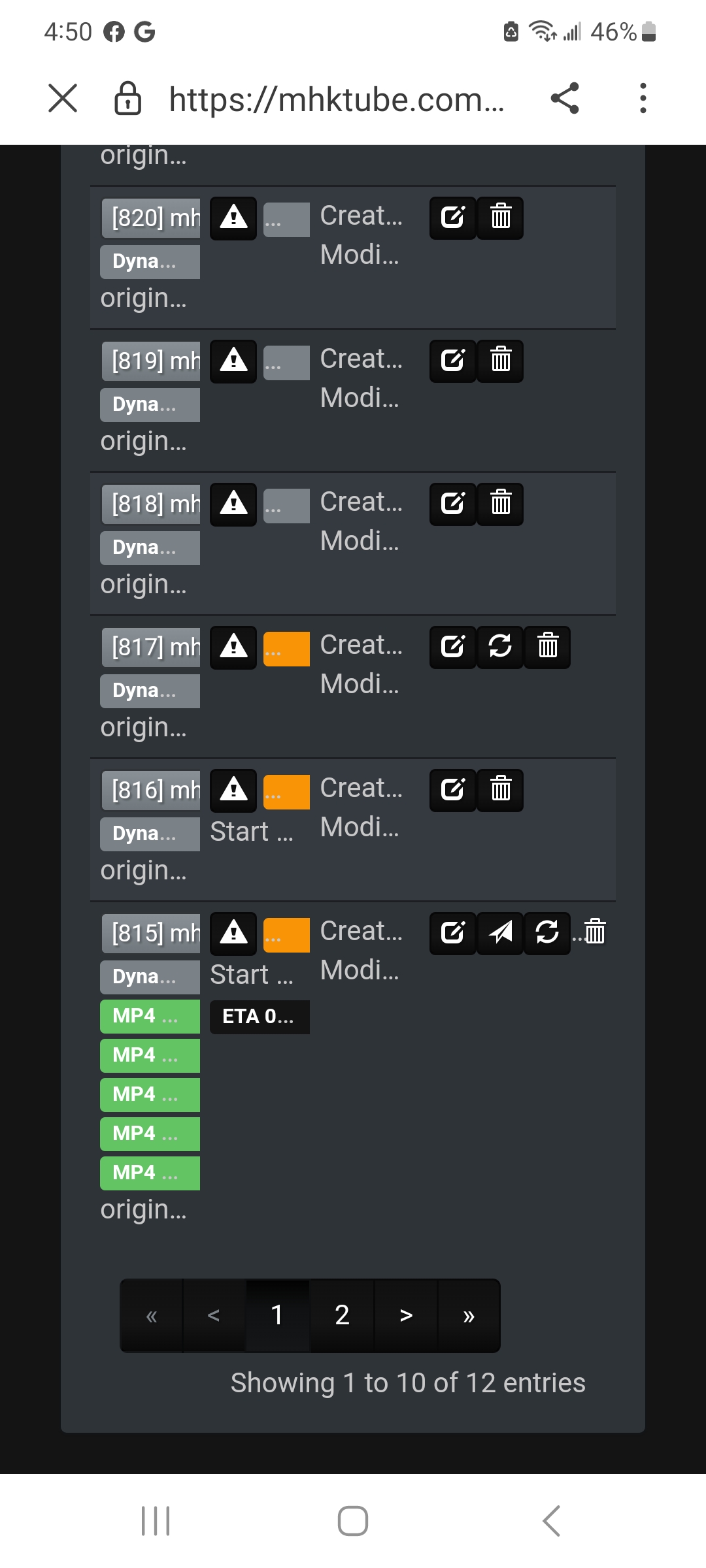
Task: Delete entry 818 with trash icon
Action: click(x=500, y=504)
